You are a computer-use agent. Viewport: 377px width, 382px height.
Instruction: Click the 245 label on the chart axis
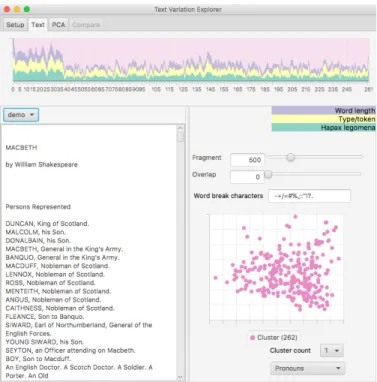pyautogui.click(x=346, y=89)
